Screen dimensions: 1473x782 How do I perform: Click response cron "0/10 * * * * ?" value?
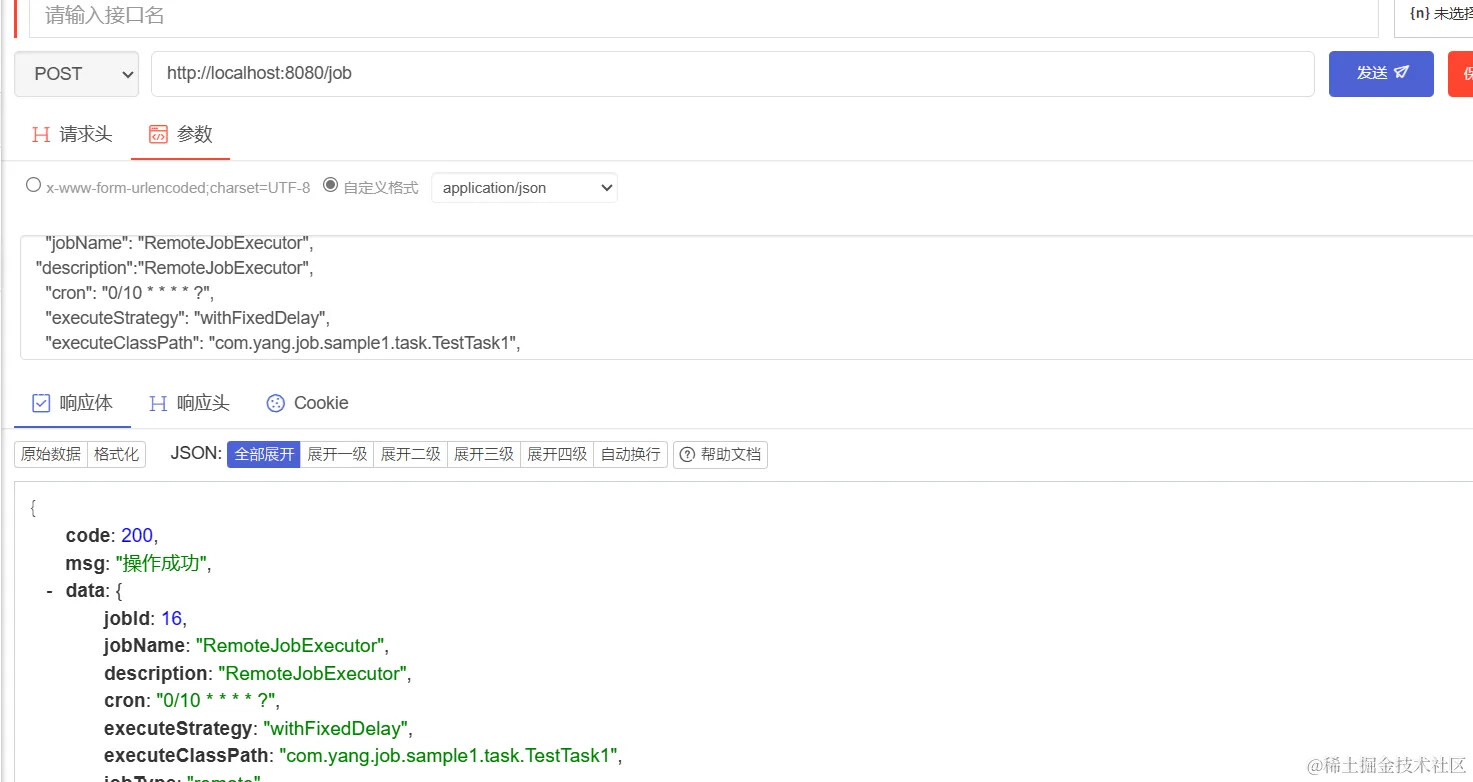click(x=217, y=701)
